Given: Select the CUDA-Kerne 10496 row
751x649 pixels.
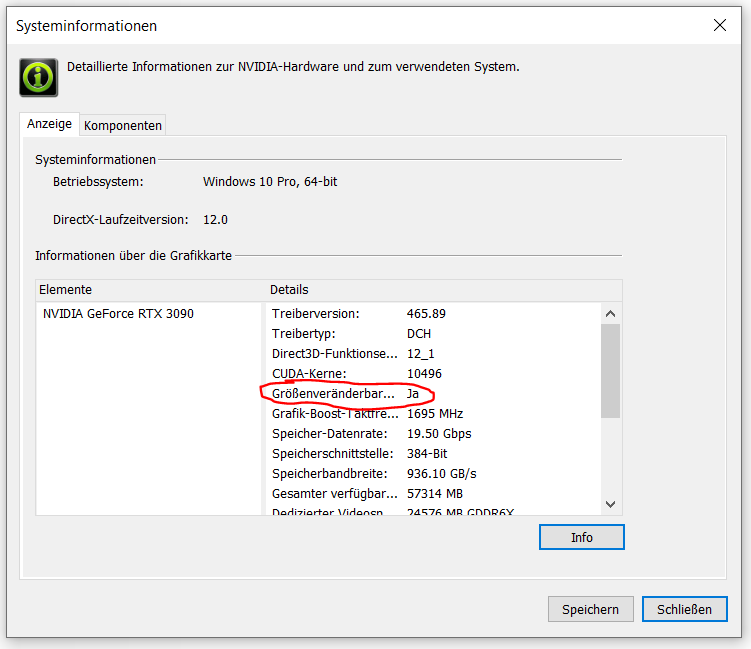Looking at the screenshot, I should point(433,374).
